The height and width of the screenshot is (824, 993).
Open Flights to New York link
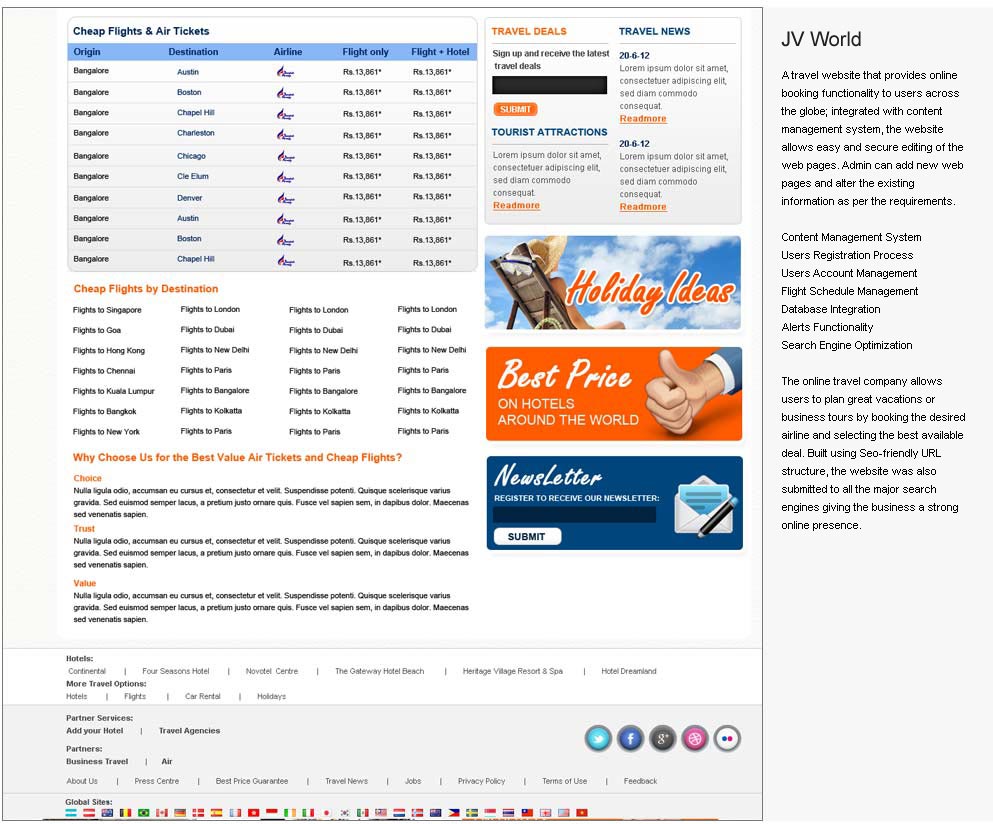click(x=106, y=431)
